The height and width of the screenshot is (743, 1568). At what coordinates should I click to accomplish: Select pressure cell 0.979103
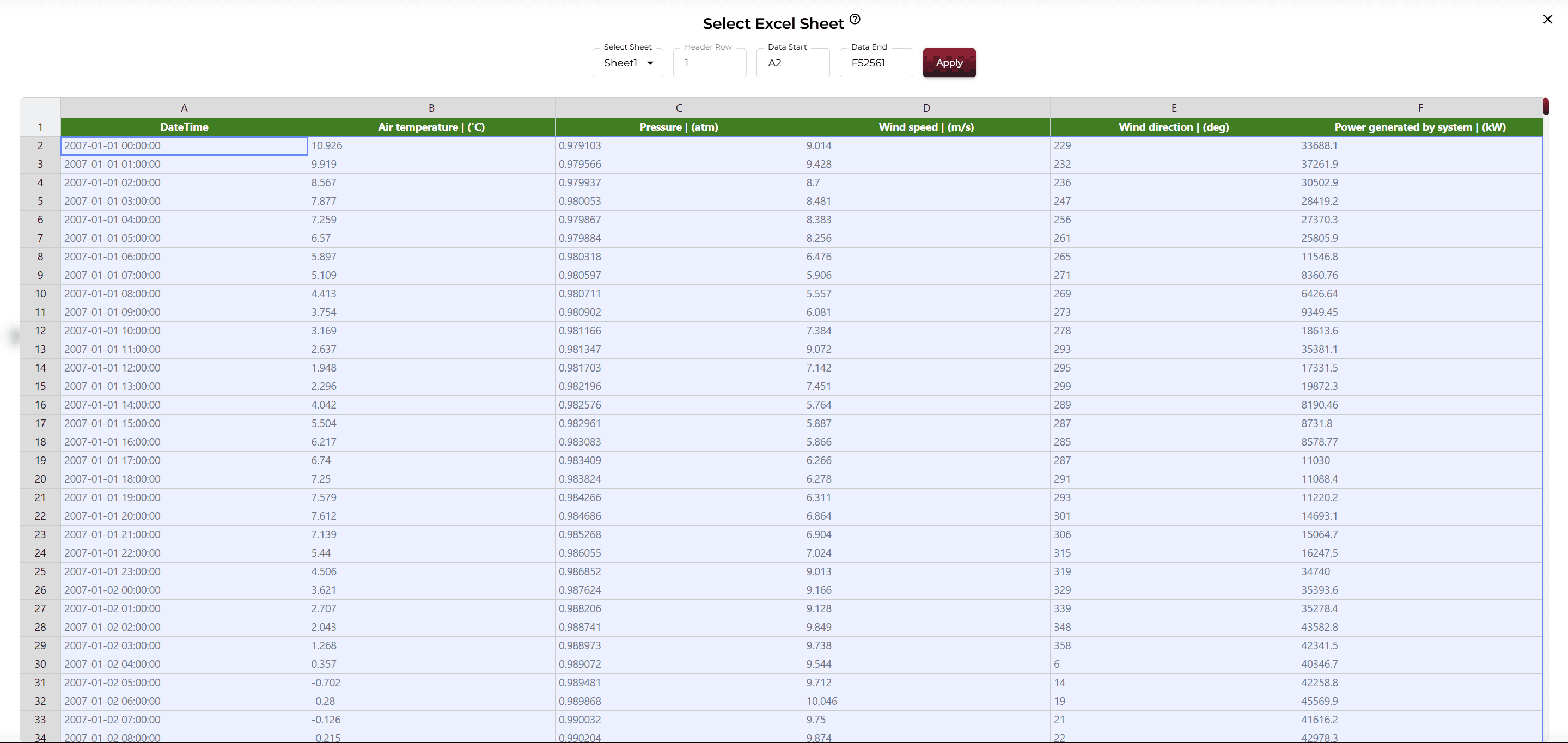point(679,145)
